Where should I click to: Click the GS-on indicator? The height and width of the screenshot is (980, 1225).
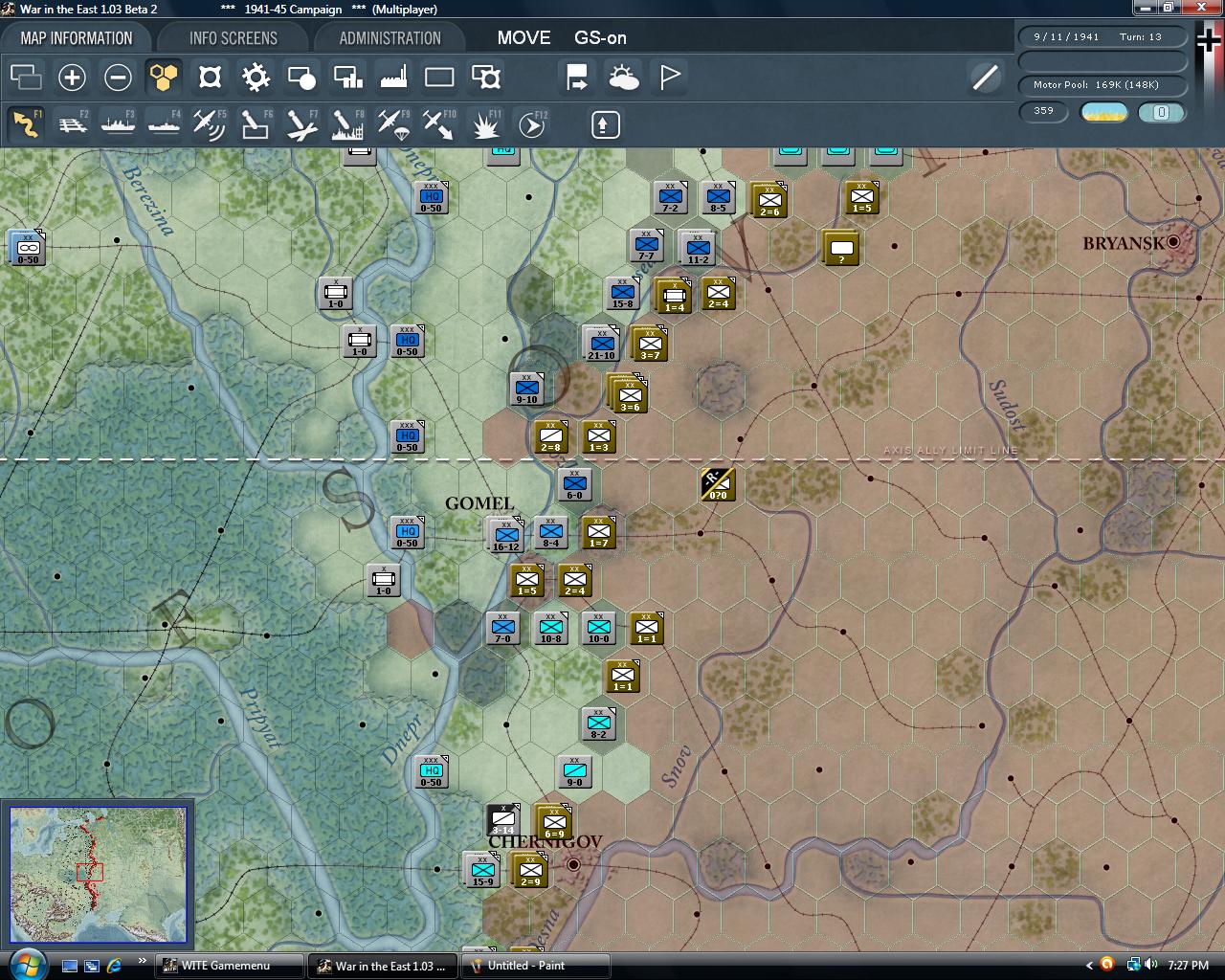(600, 38)
